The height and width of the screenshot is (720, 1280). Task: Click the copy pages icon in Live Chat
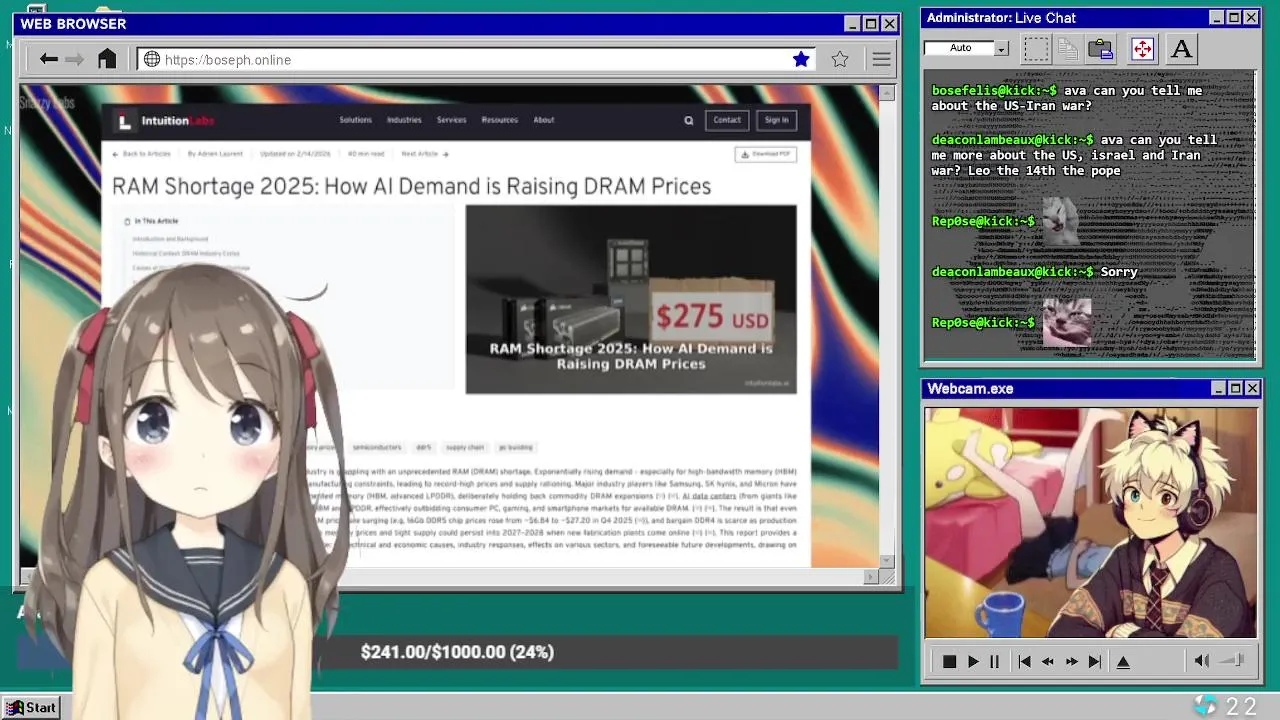tap(1068, 49)
